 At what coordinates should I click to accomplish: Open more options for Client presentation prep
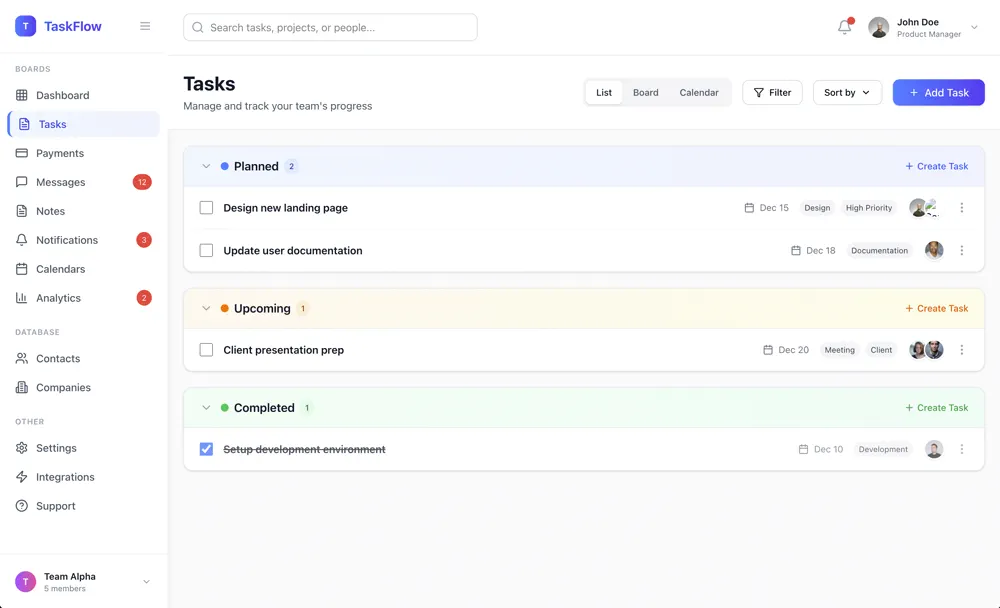tap(961, 350)
